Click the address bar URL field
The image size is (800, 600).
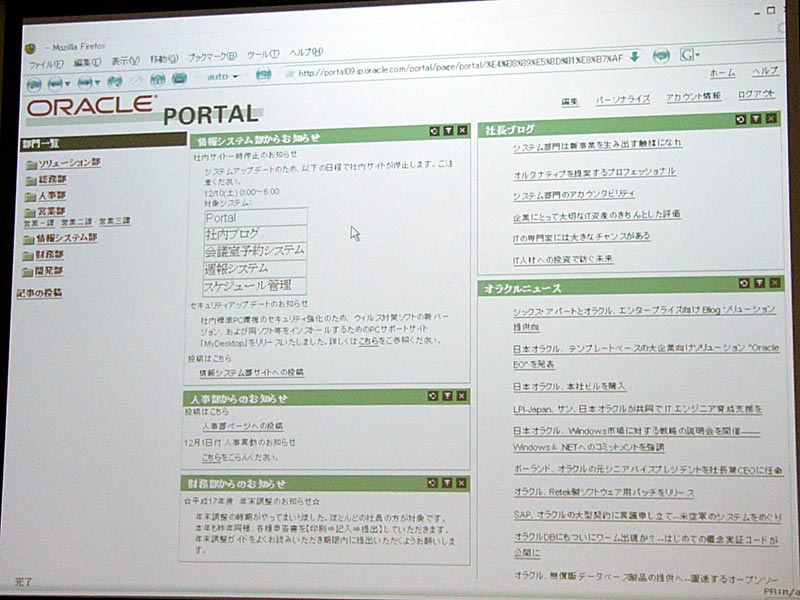pos(454,66)
